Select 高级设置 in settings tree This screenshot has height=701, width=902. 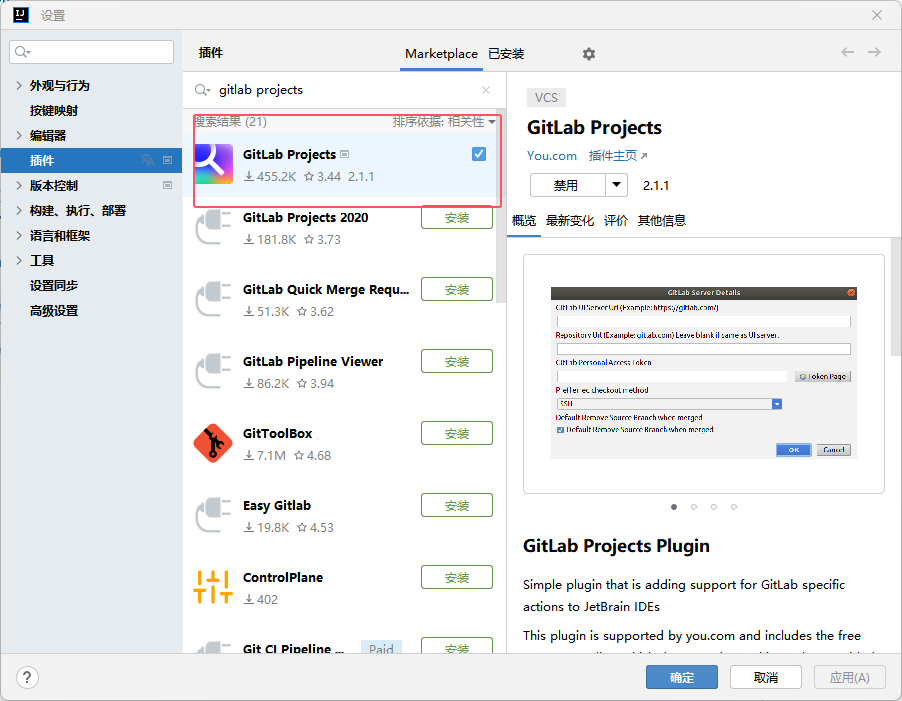[x=54, y=311]
